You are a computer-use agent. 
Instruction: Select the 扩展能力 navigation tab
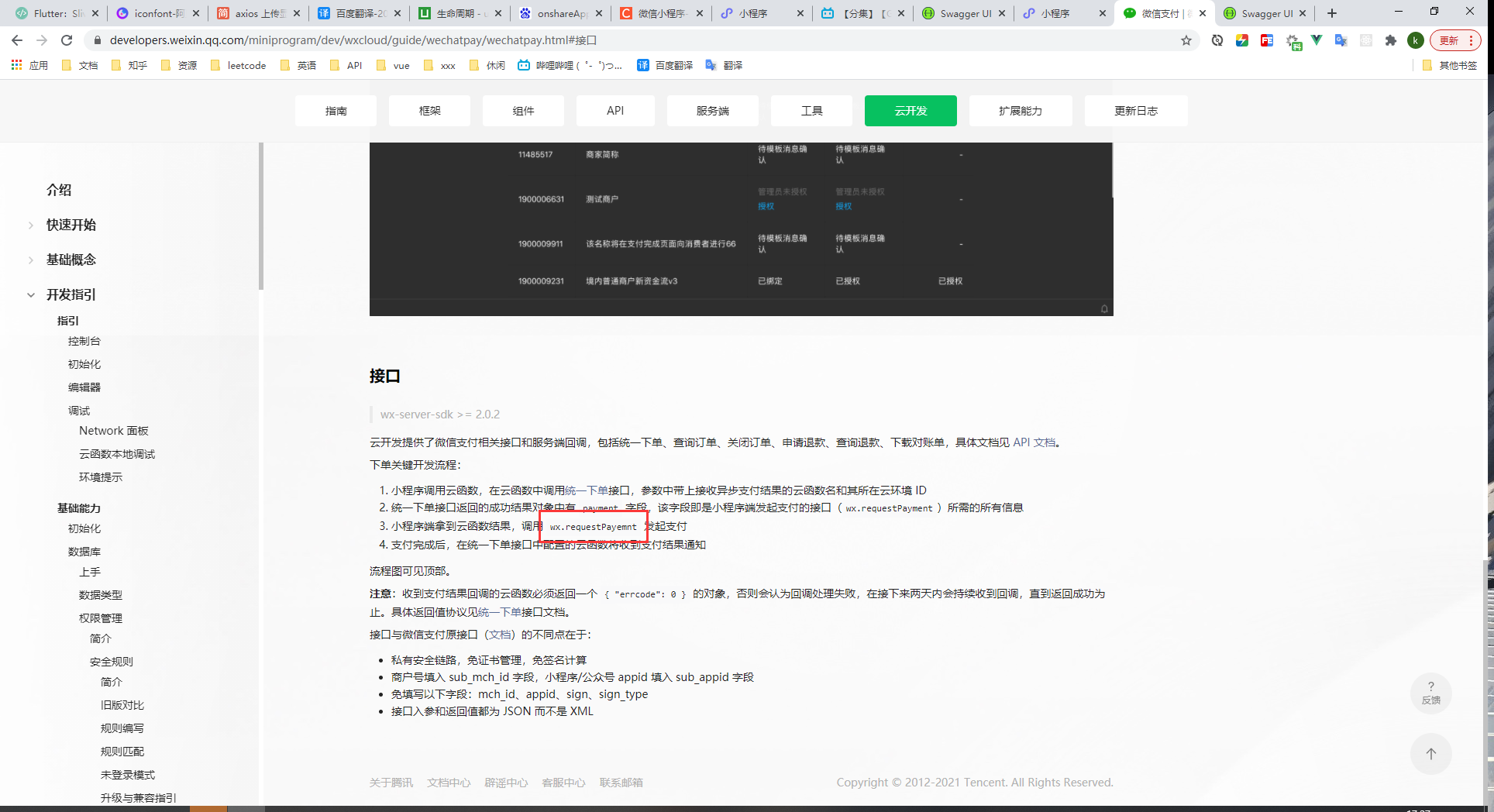tap(1021, 111)
